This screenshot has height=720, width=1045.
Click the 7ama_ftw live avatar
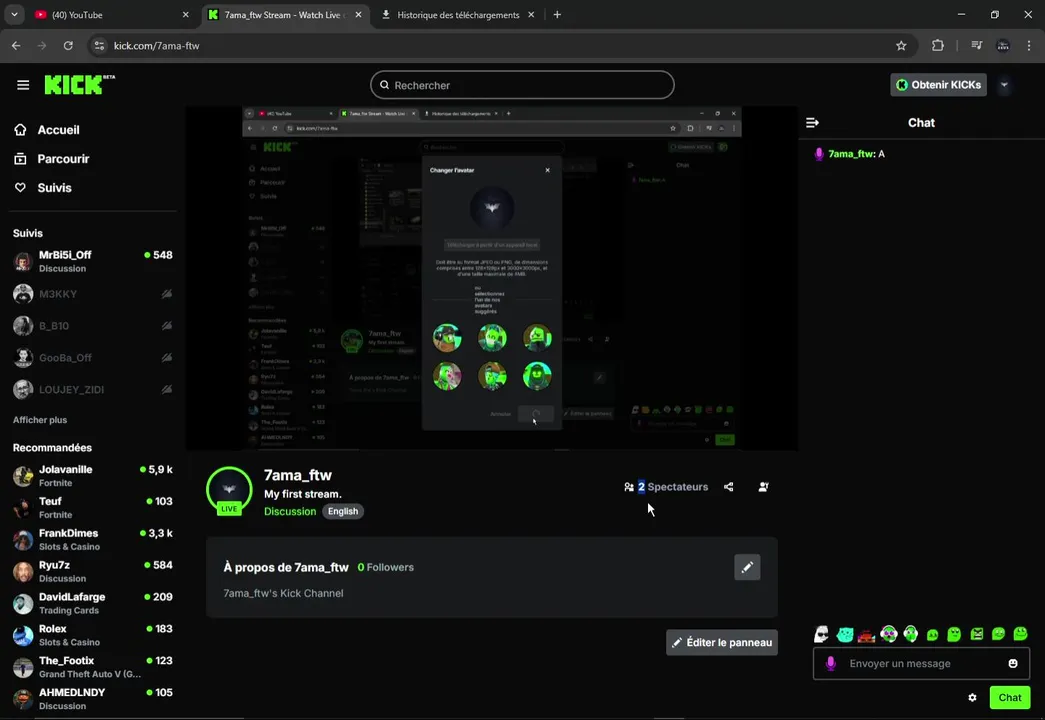229,491
